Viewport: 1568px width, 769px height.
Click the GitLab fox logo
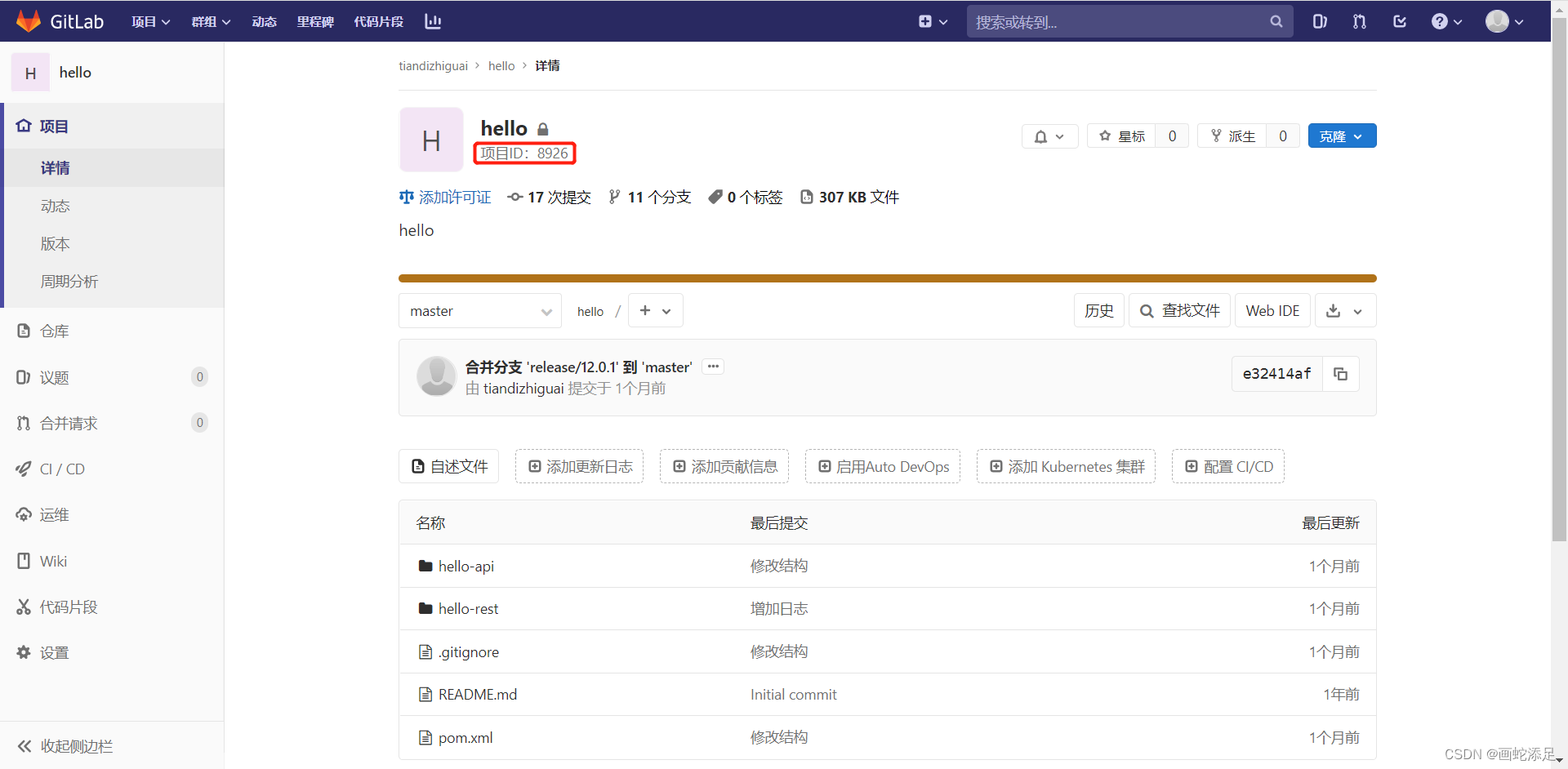coord(29,21)
